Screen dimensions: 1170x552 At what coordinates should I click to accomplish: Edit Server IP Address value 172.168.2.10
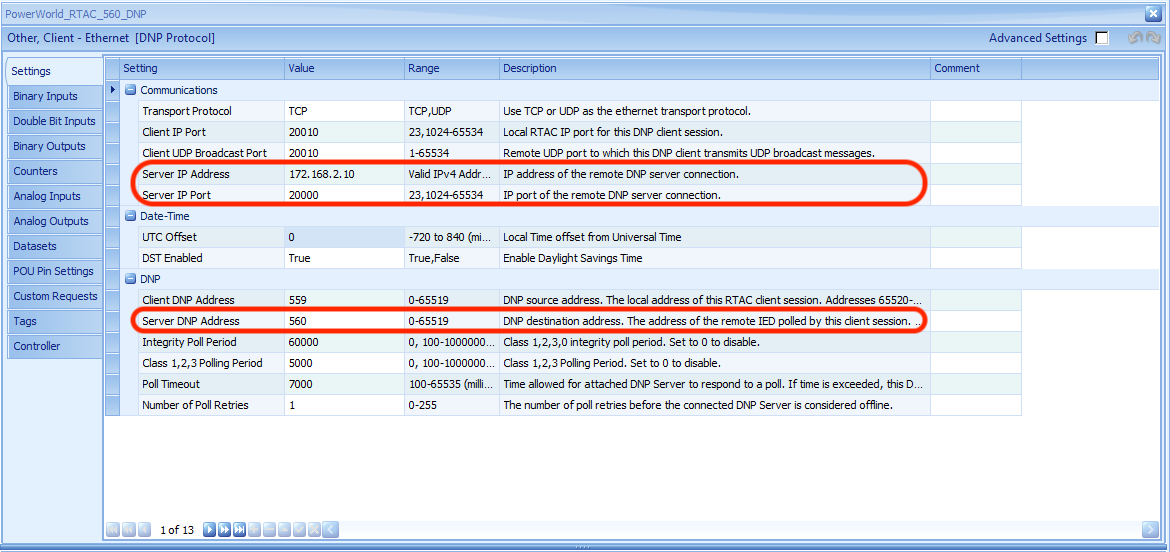coord(344,174)
